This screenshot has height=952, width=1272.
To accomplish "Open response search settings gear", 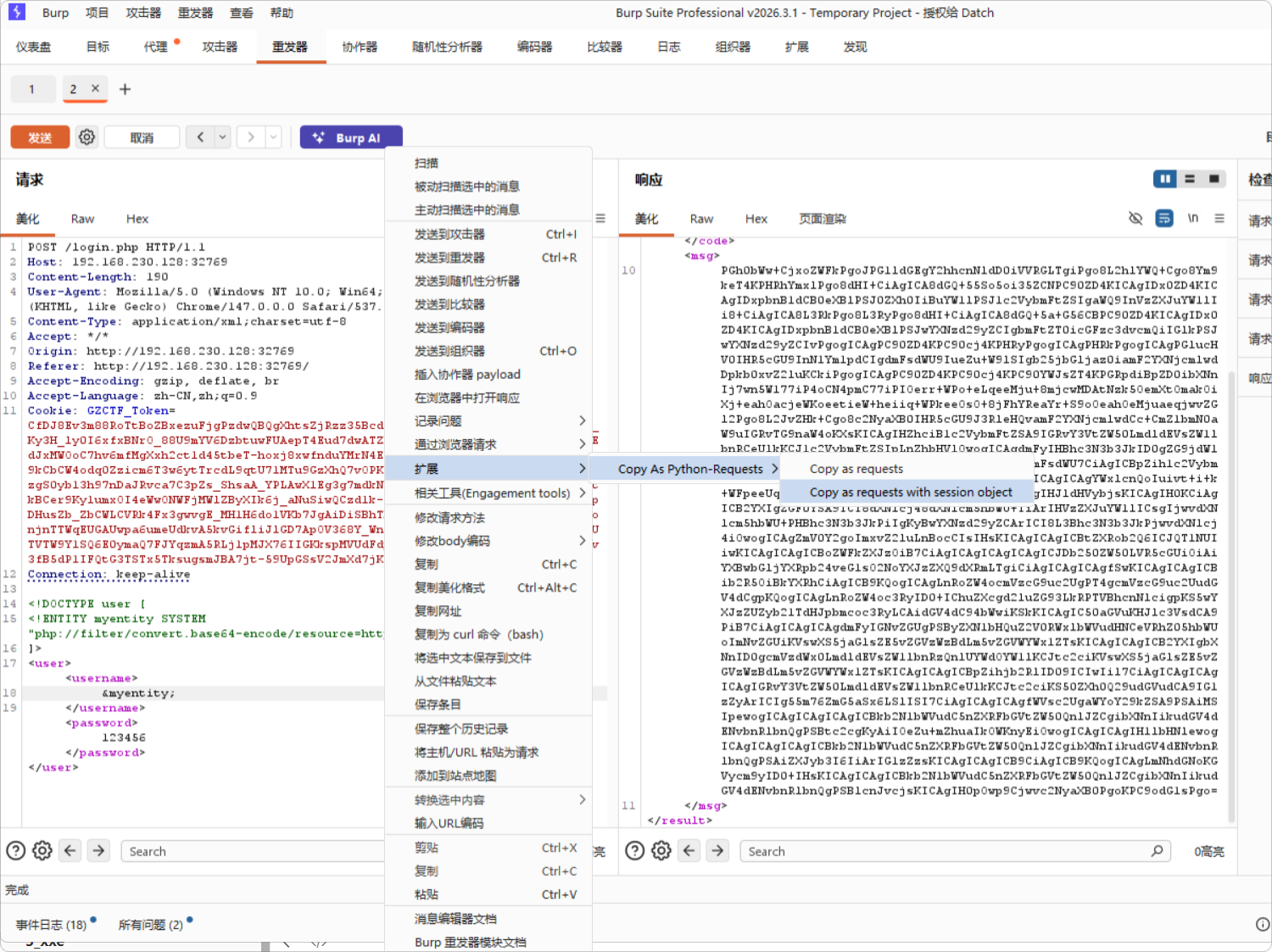I will click(661, 850).
